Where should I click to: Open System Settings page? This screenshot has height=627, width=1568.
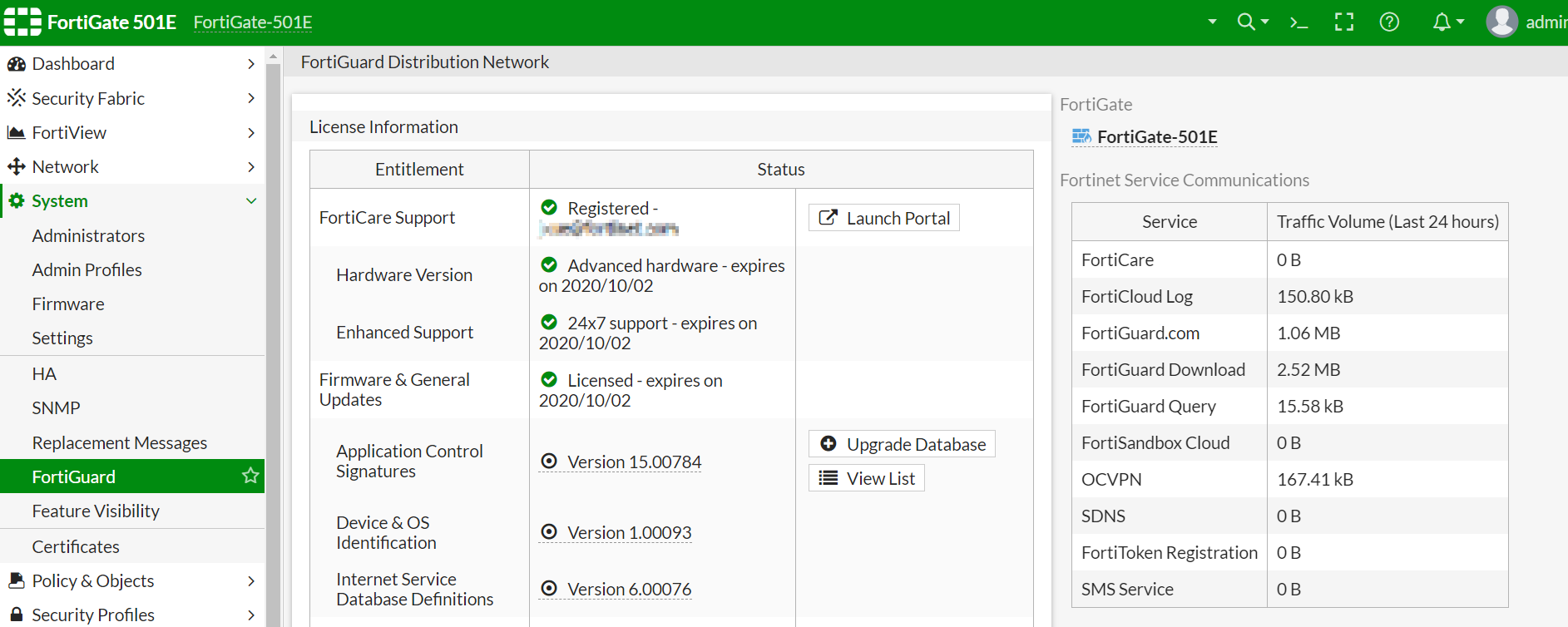pyautogui.click(x=62, y=338)
